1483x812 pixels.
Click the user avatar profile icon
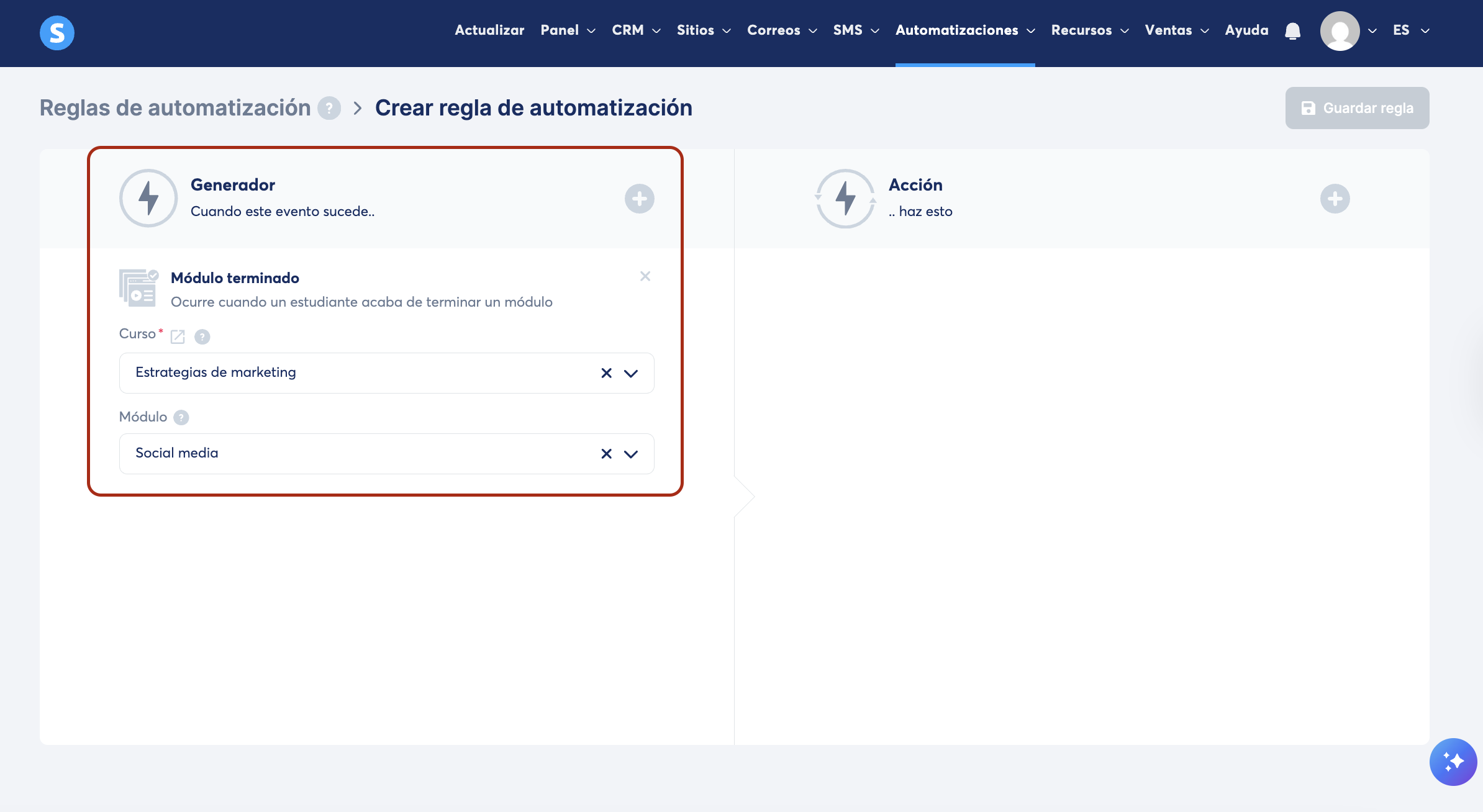[x=1340, y=31]
